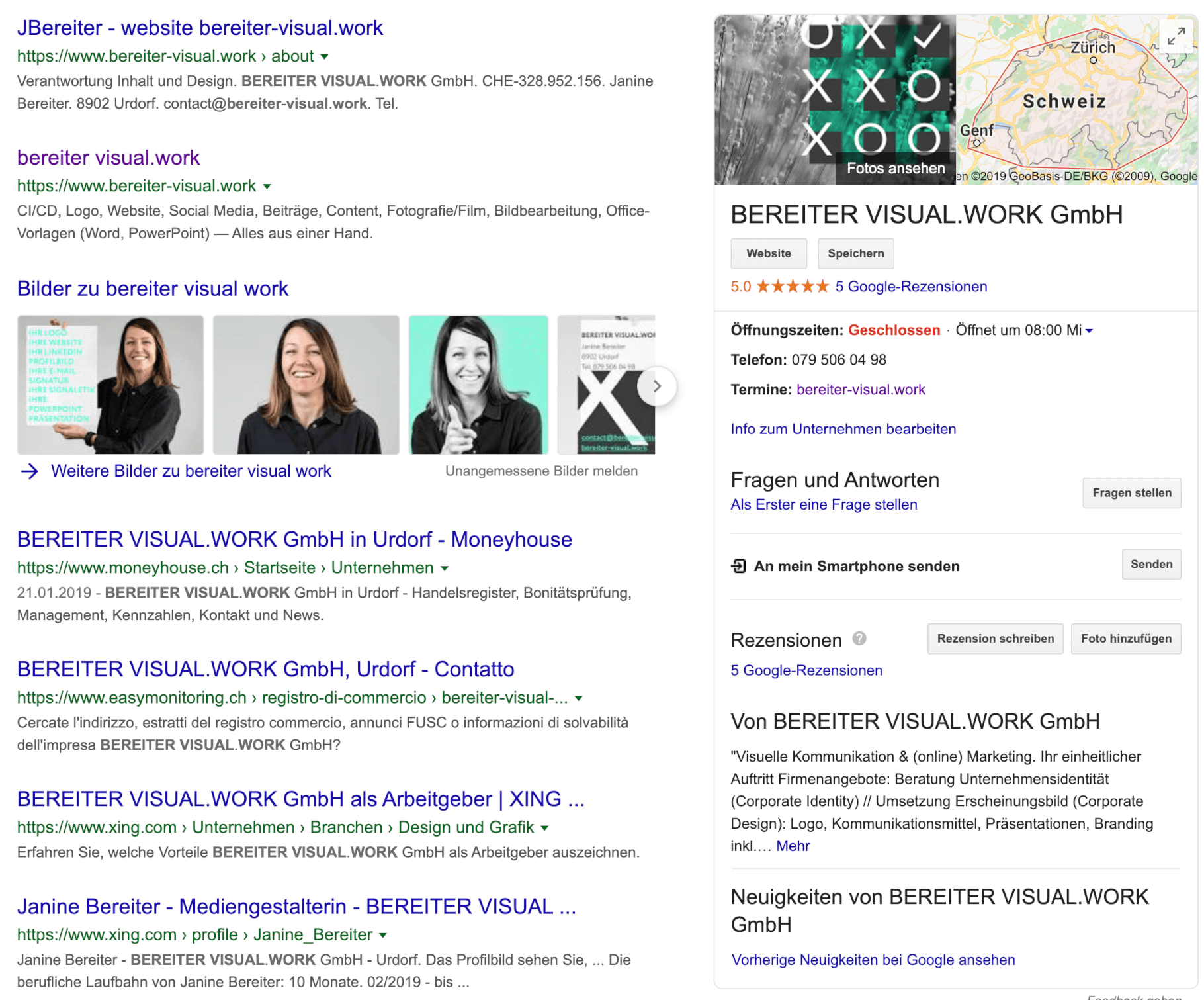Click the Foto hinzufügen button
Viewport: 1204px width, 1000px height.
point(1126,639)
